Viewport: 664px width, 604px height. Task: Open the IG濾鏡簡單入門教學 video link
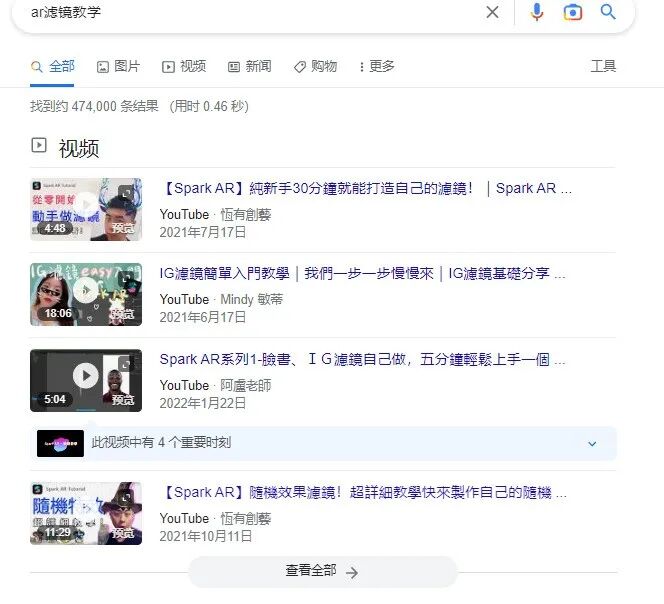tap(362, 274)
